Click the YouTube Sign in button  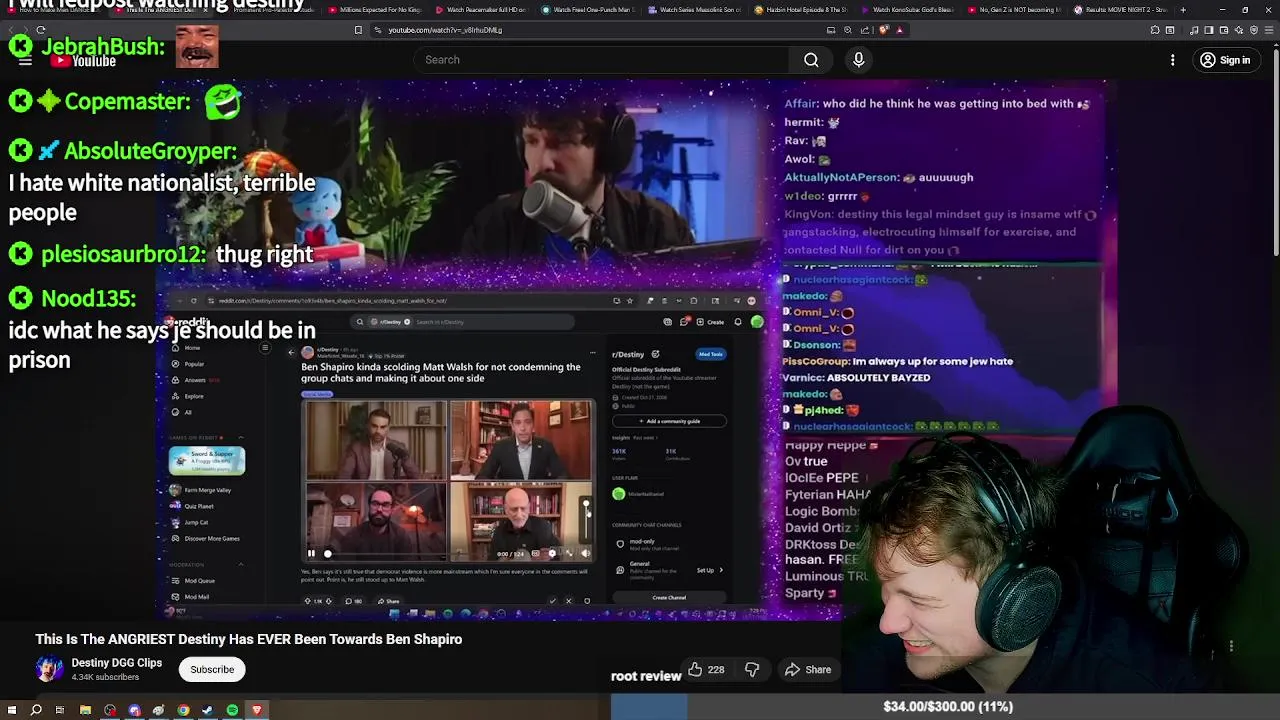pos(1226,60)
